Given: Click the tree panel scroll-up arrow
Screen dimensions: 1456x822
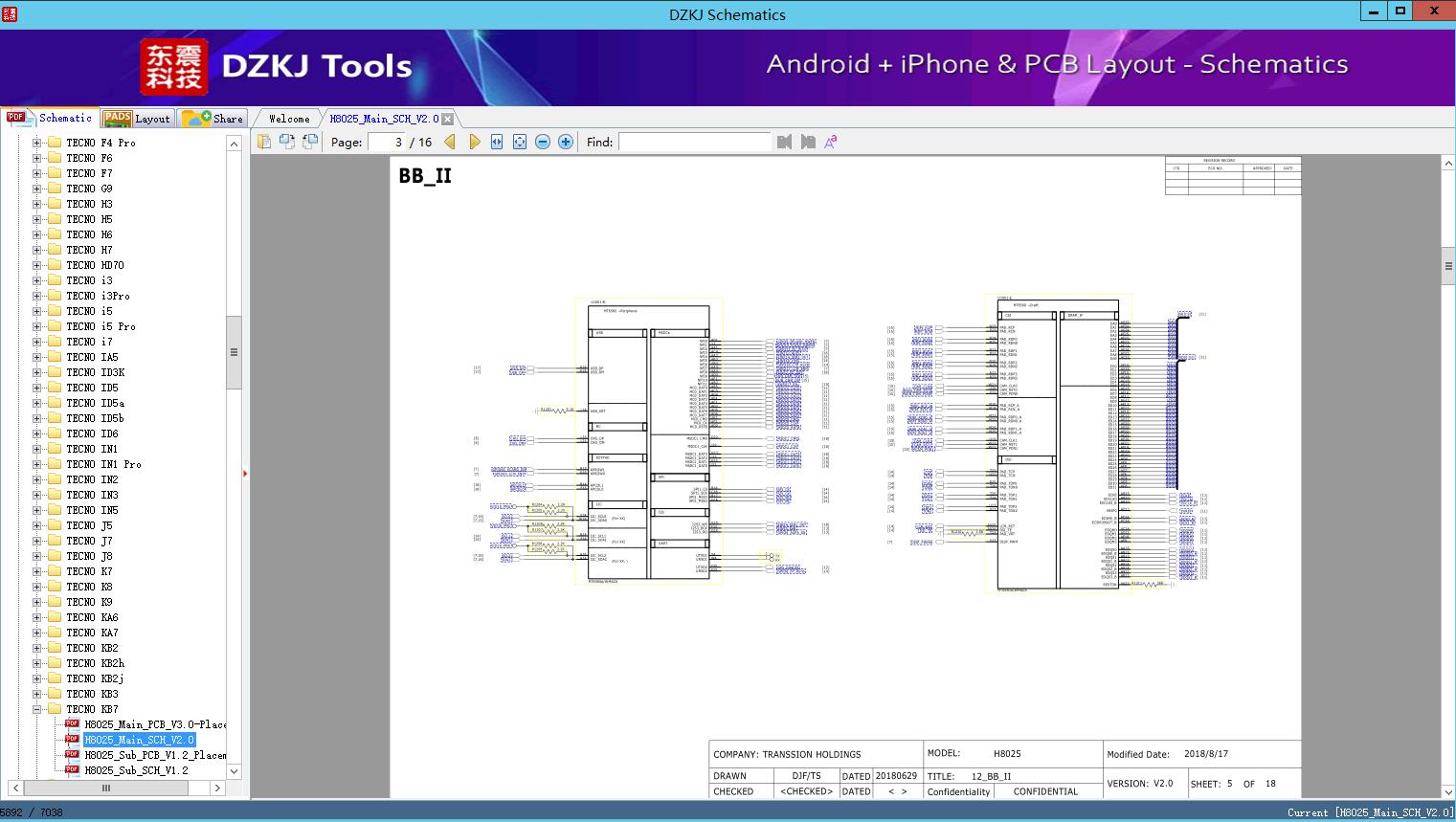Looking at the screenshot, I should click(x=234, y=144).
